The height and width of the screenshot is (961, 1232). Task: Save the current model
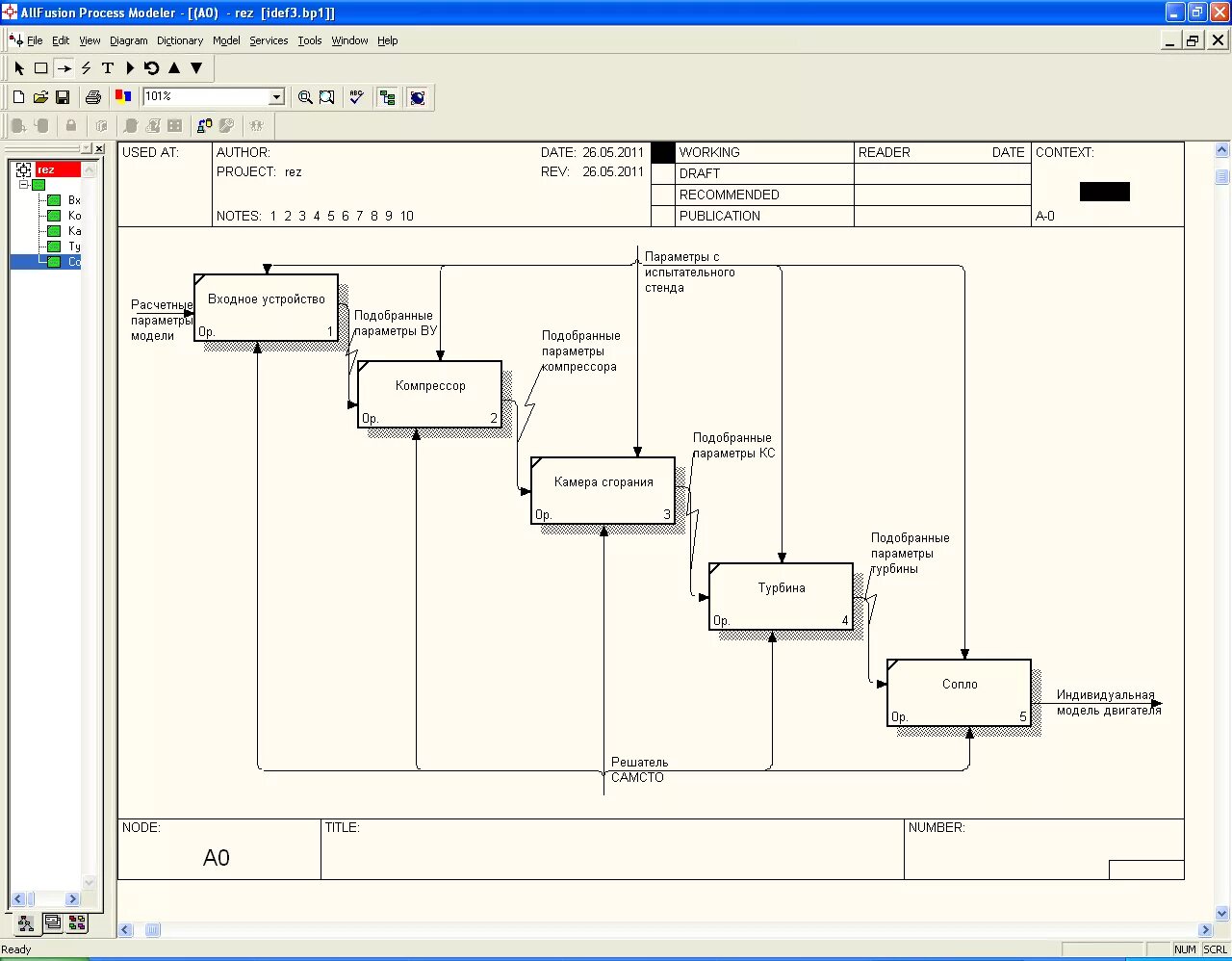click(63, 97)
